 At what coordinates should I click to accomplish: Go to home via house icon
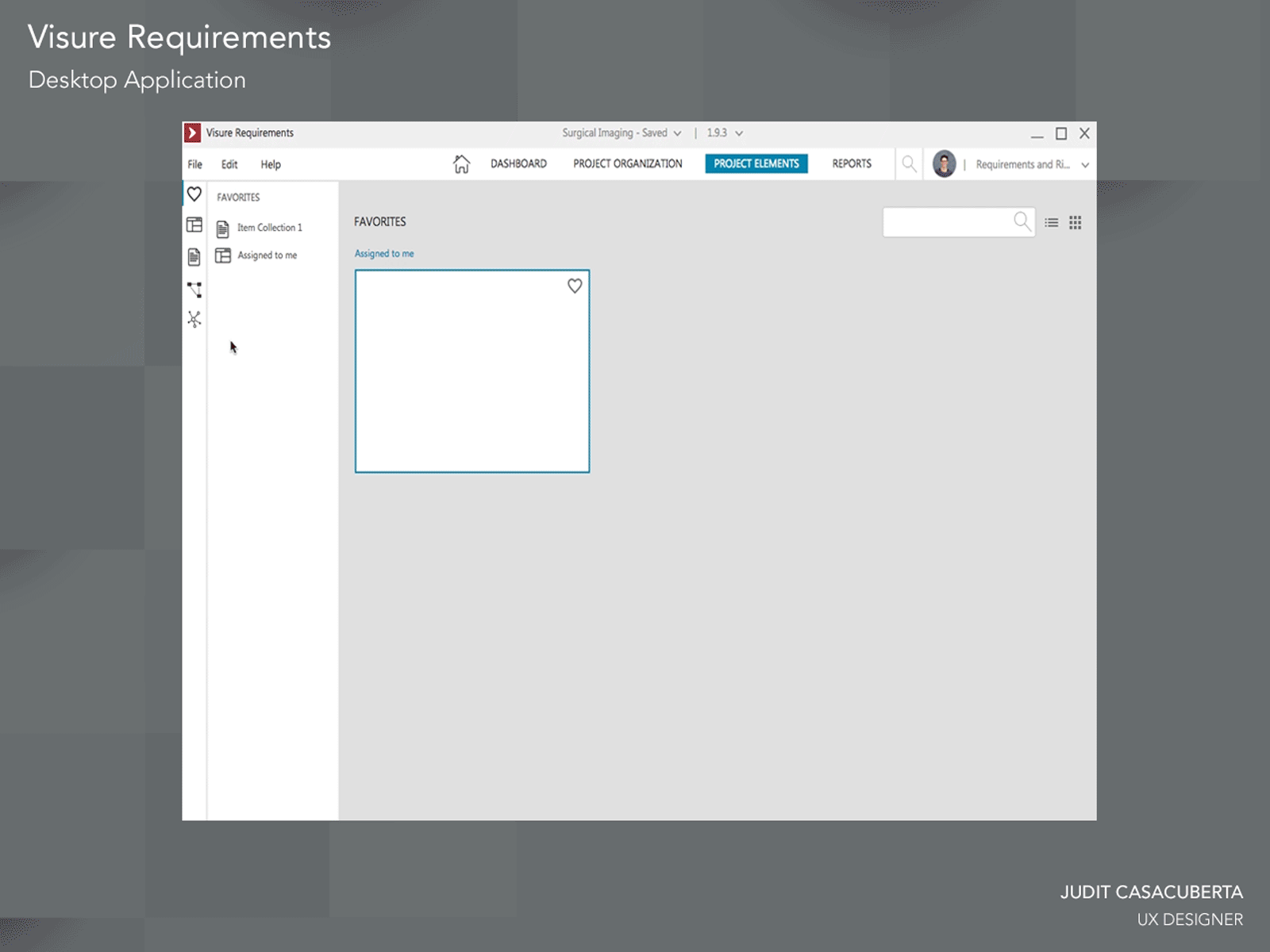461,164
